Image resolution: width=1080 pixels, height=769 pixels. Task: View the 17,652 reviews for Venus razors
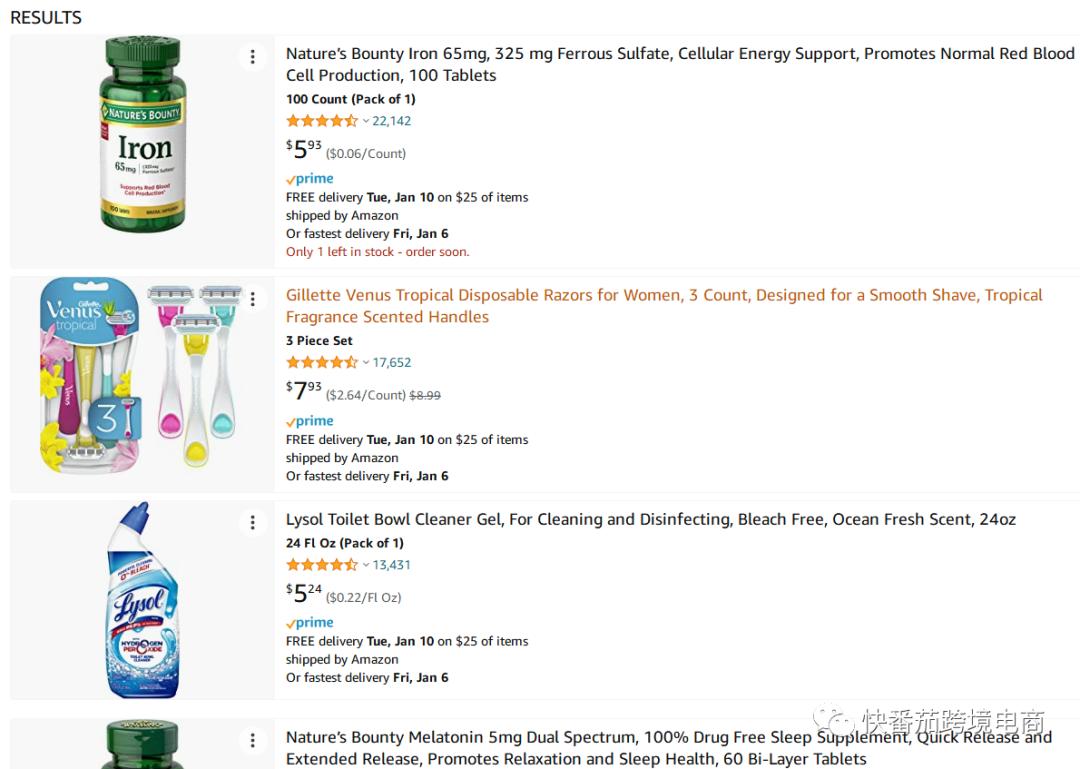click(x=392, y=363)
